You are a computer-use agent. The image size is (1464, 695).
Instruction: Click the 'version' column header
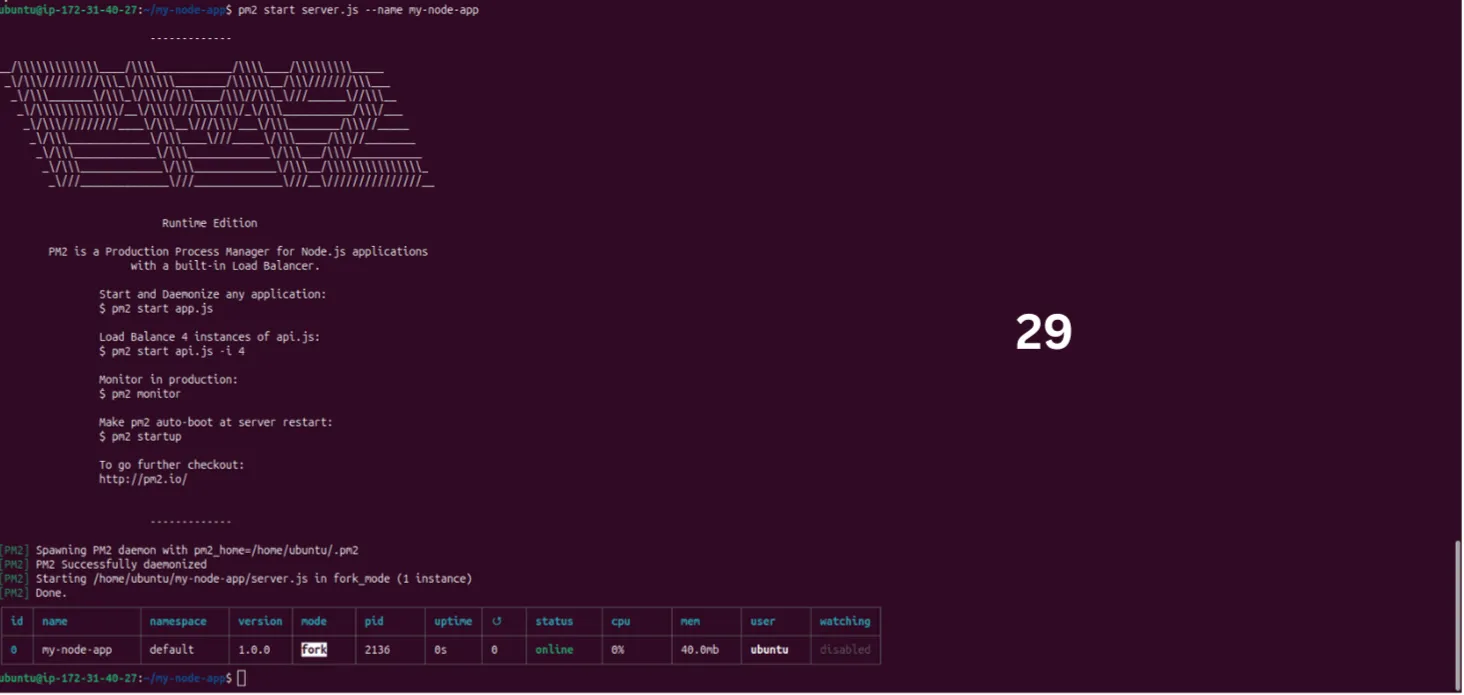click(x=260, y=621)
